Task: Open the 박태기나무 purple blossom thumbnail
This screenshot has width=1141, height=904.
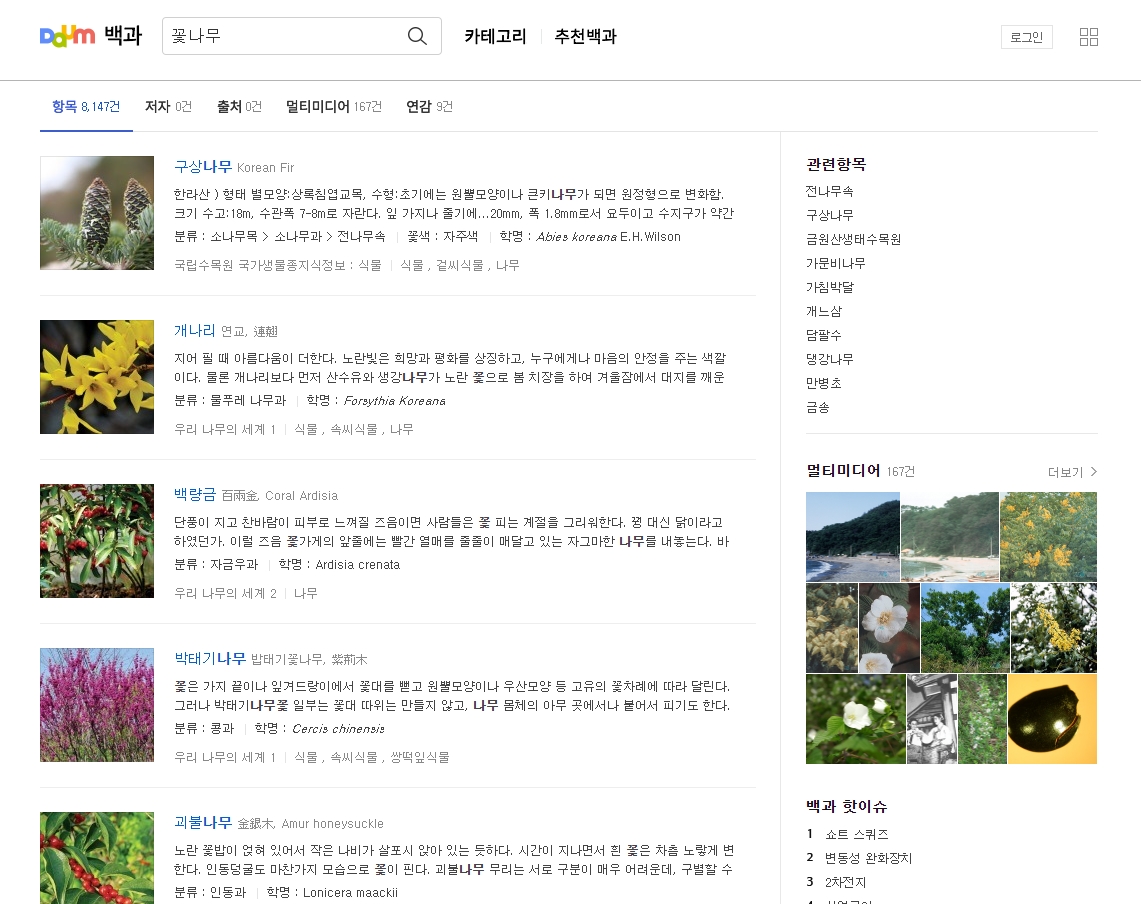Action: coord(97,705)
